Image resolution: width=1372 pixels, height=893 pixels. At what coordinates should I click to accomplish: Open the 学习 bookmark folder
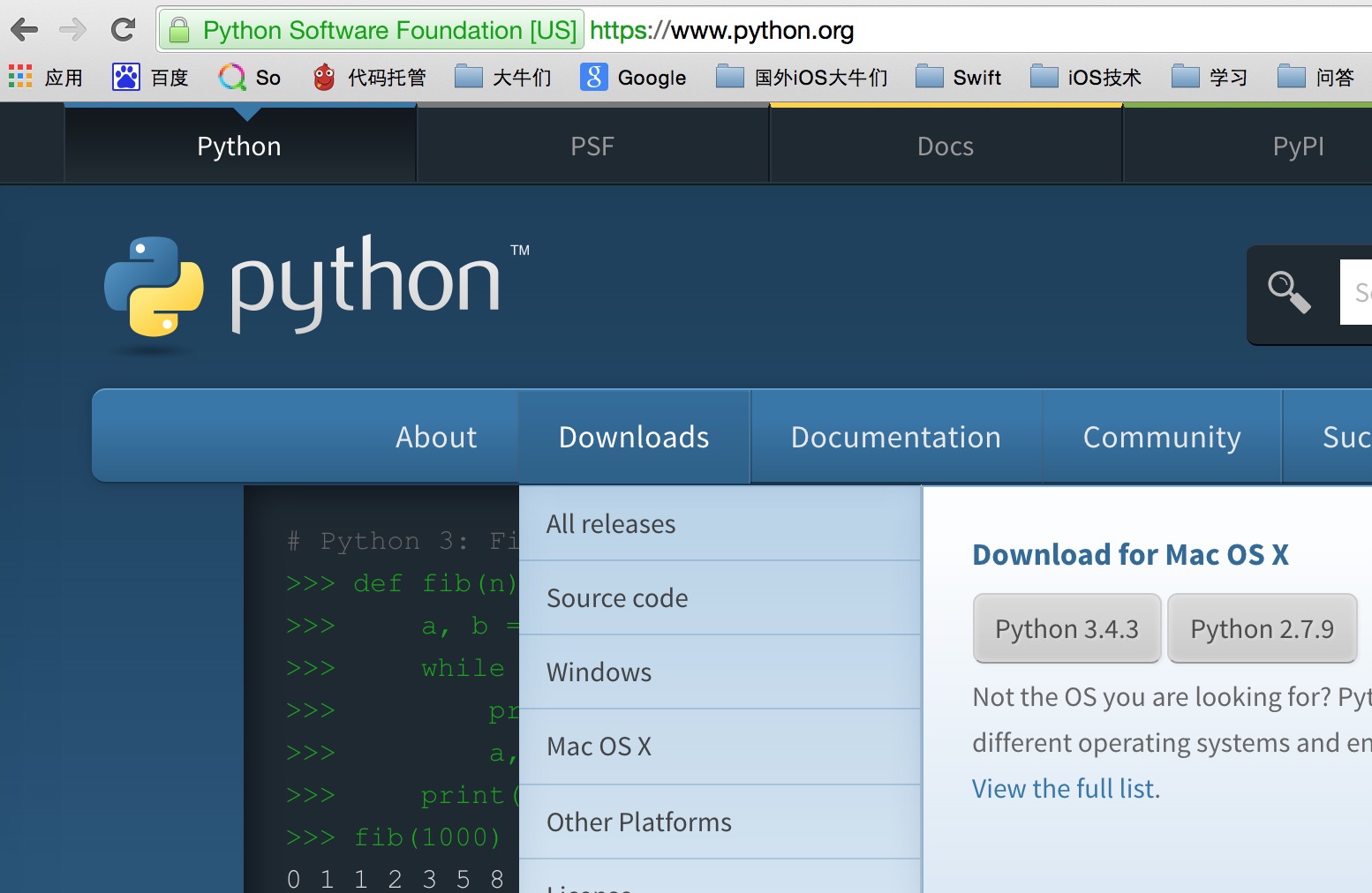tap(1209, 77)
